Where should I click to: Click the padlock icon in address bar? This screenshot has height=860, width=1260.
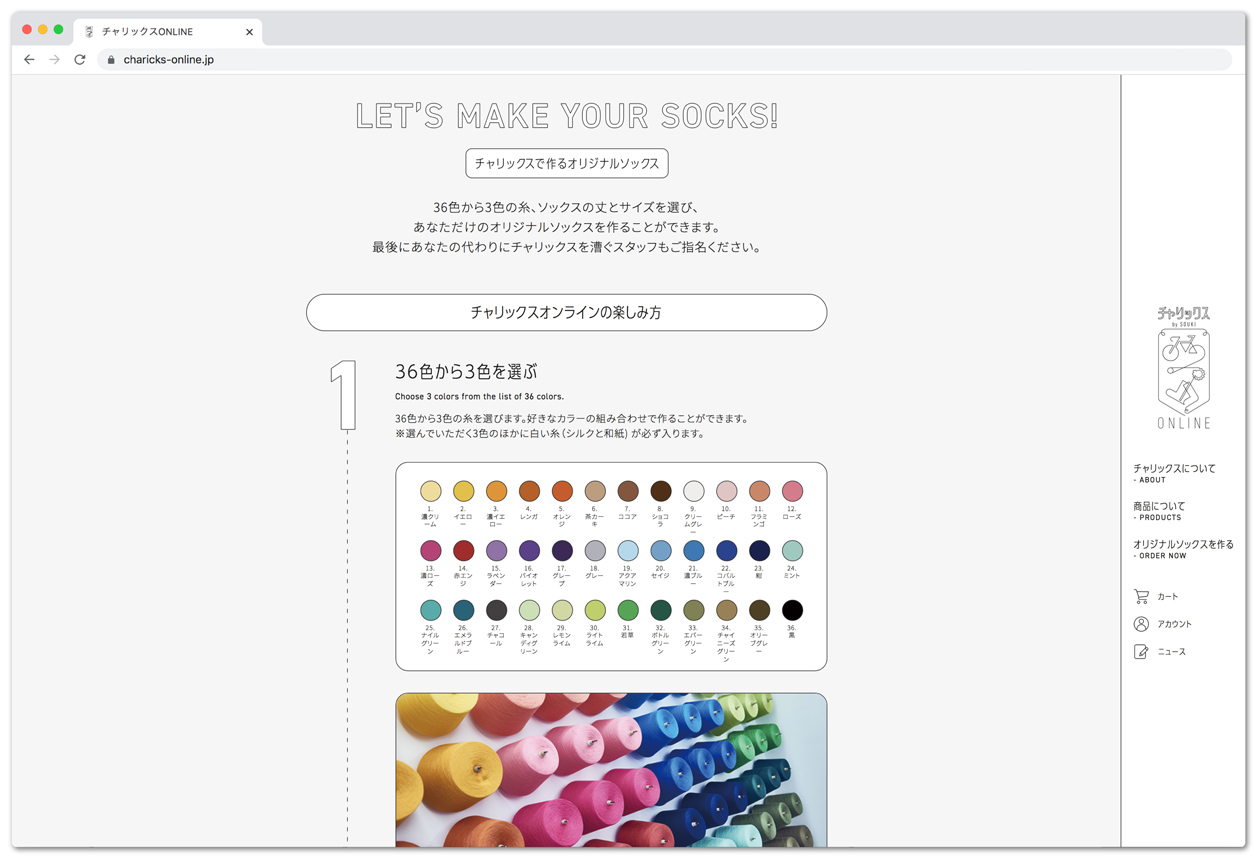click(x=111, y=60)
